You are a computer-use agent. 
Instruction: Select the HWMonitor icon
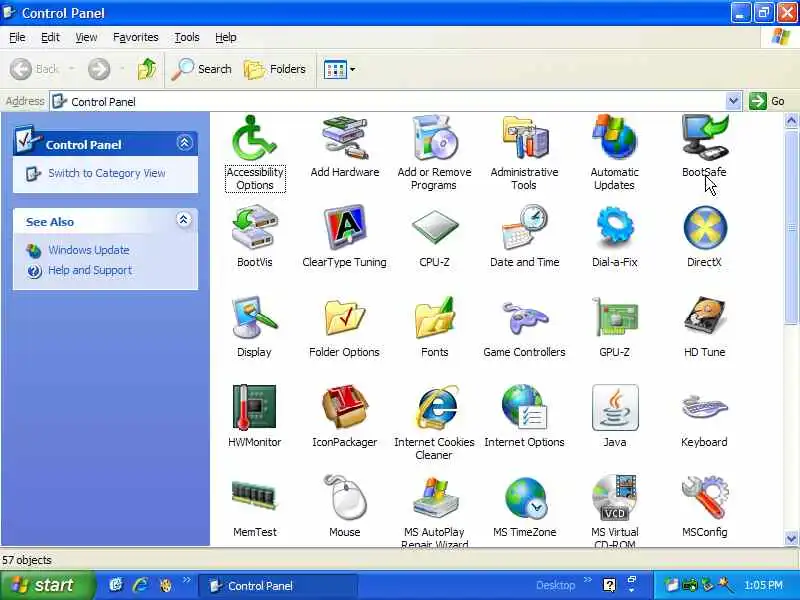254,407
